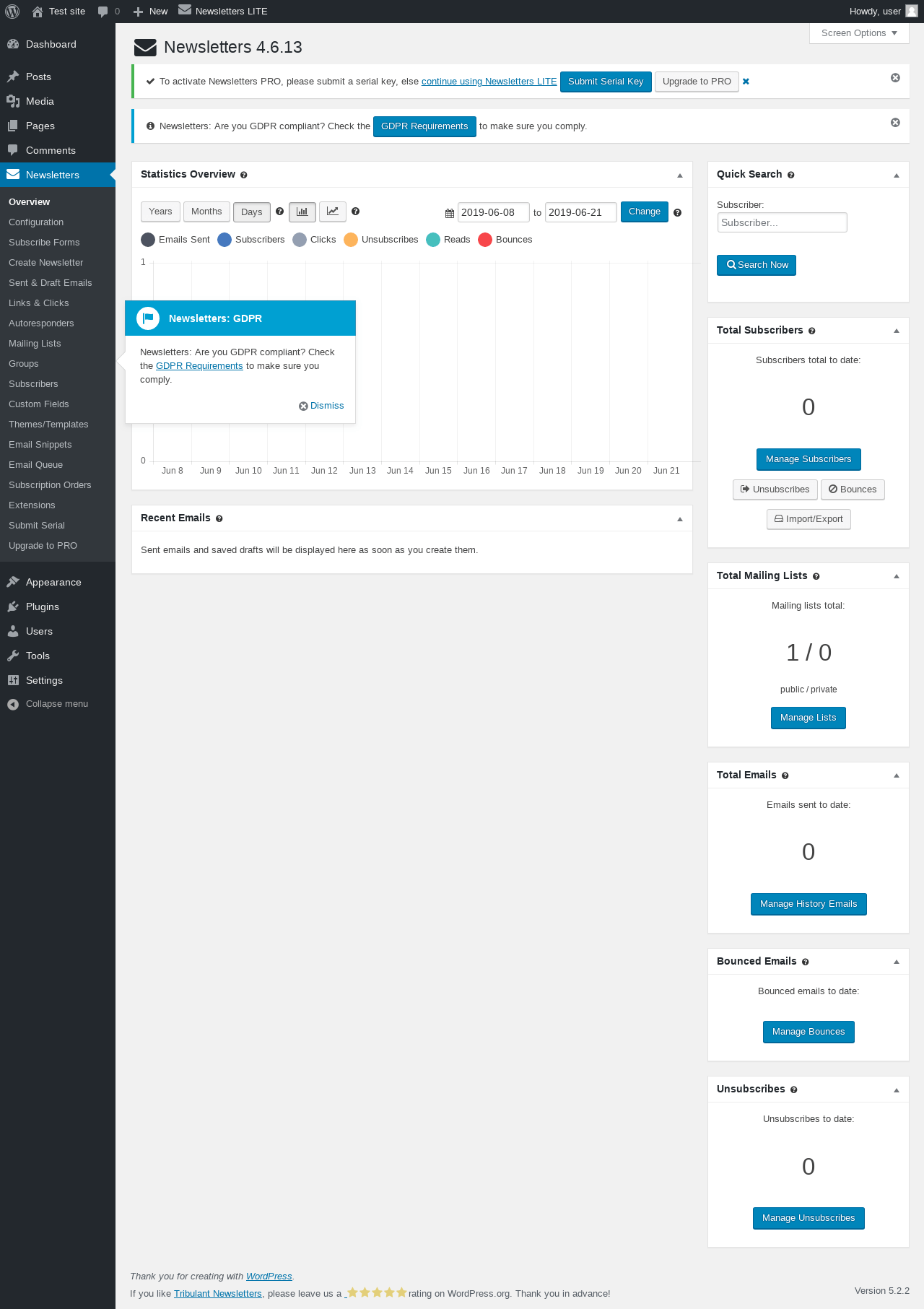Click help icon beside the Change button

coord(678,212)
